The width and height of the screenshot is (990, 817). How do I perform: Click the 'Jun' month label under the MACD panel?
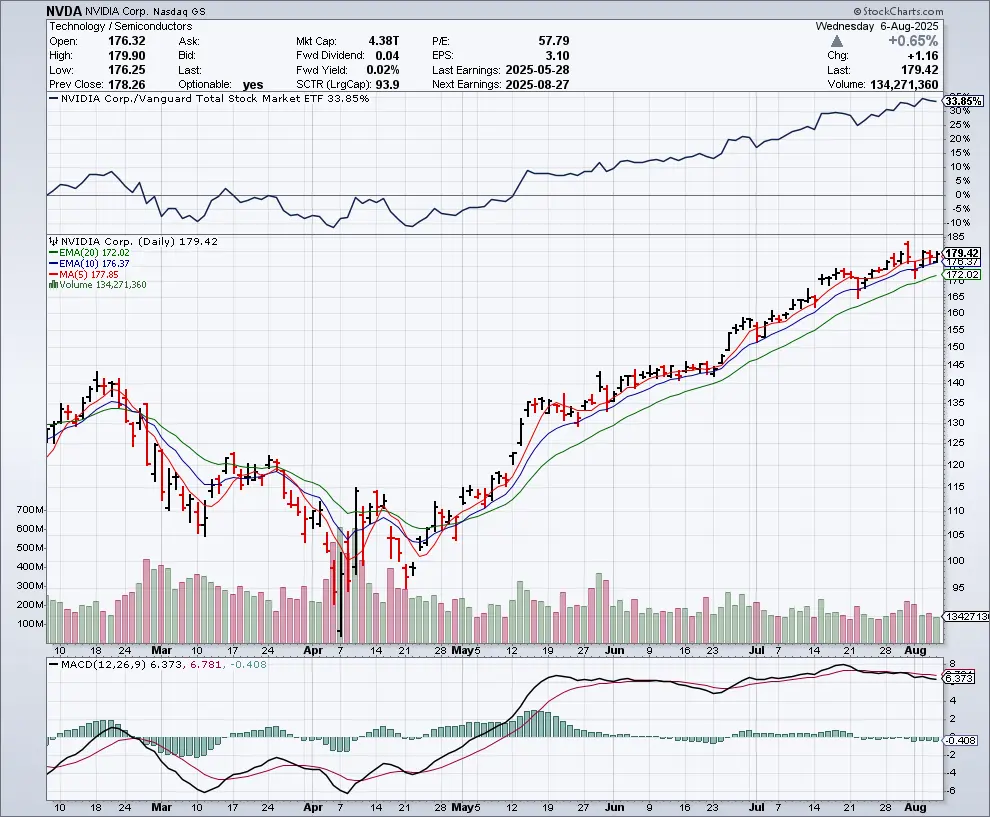point(614,807)
